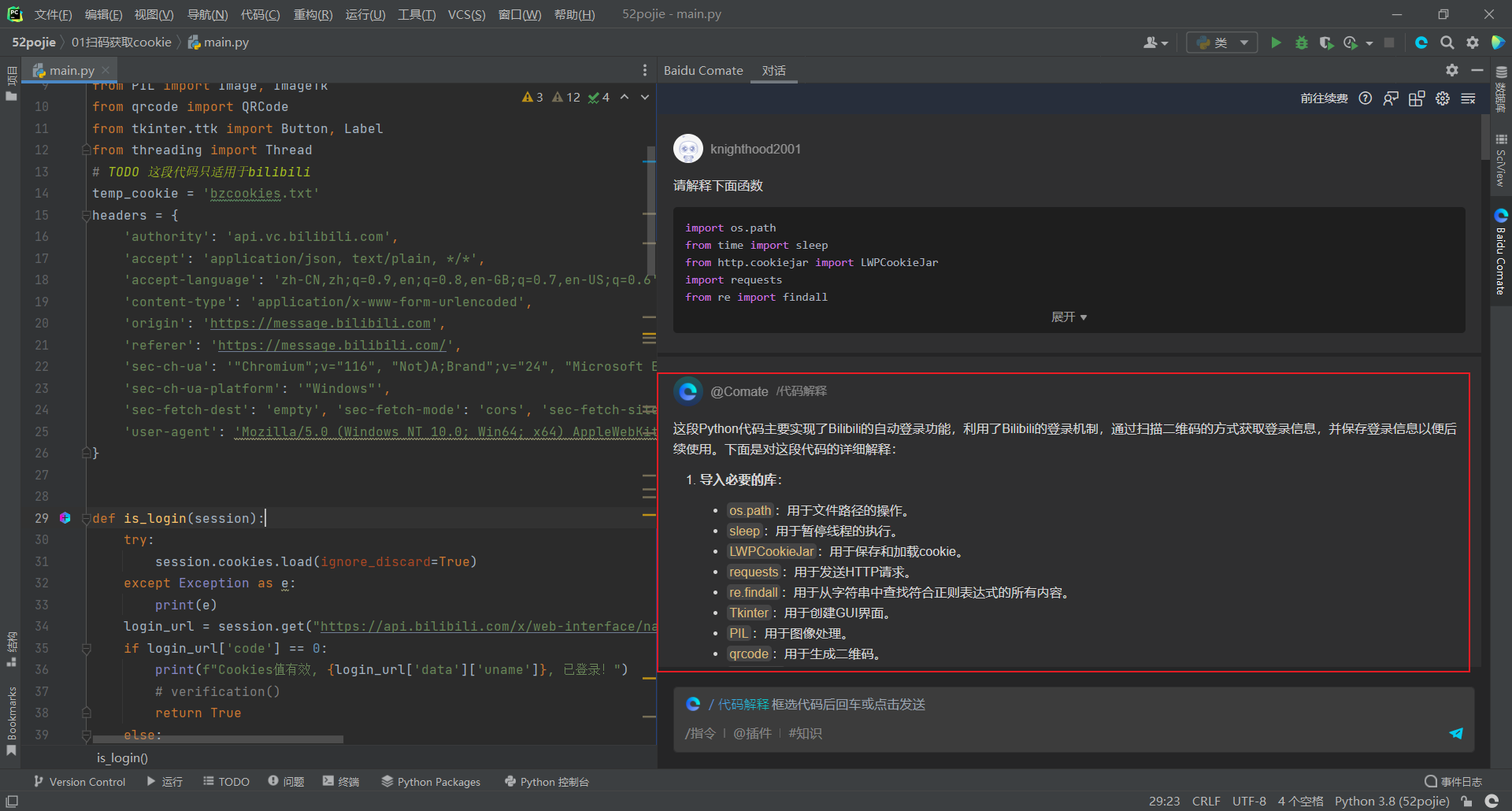Open Baidu Comate from the main toolbar icon
1512x811 pixels.
point(1421,43)
